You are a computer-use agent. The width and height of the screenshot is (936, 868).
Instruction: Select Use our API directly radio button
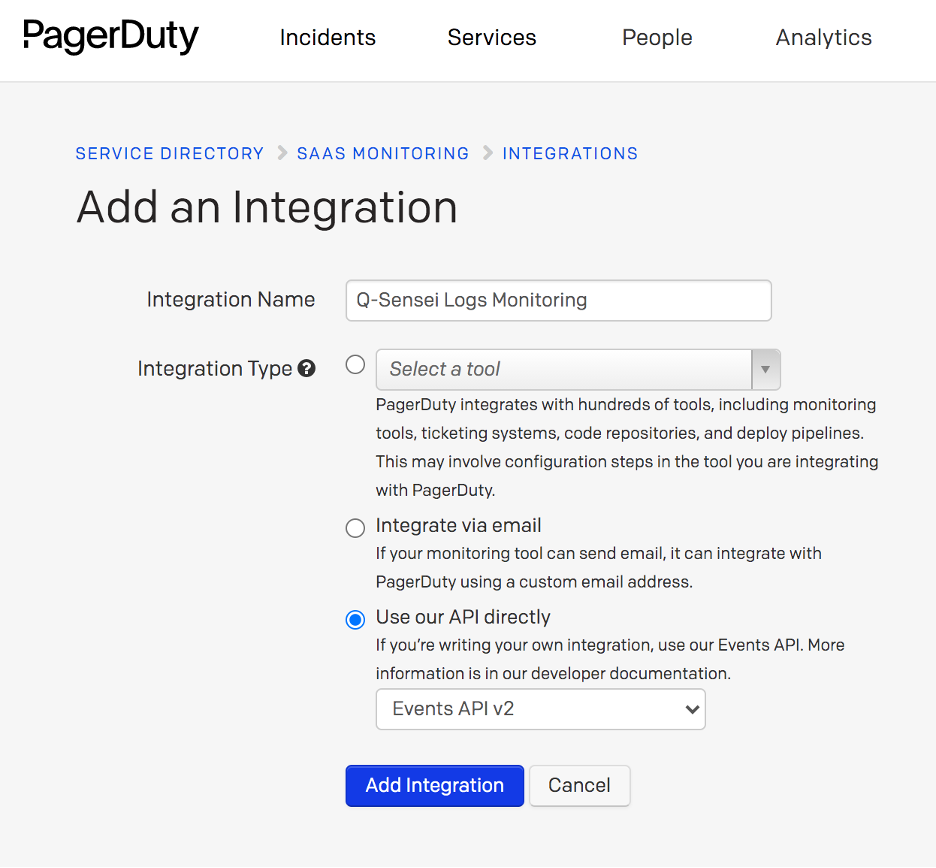coord(355,620)
